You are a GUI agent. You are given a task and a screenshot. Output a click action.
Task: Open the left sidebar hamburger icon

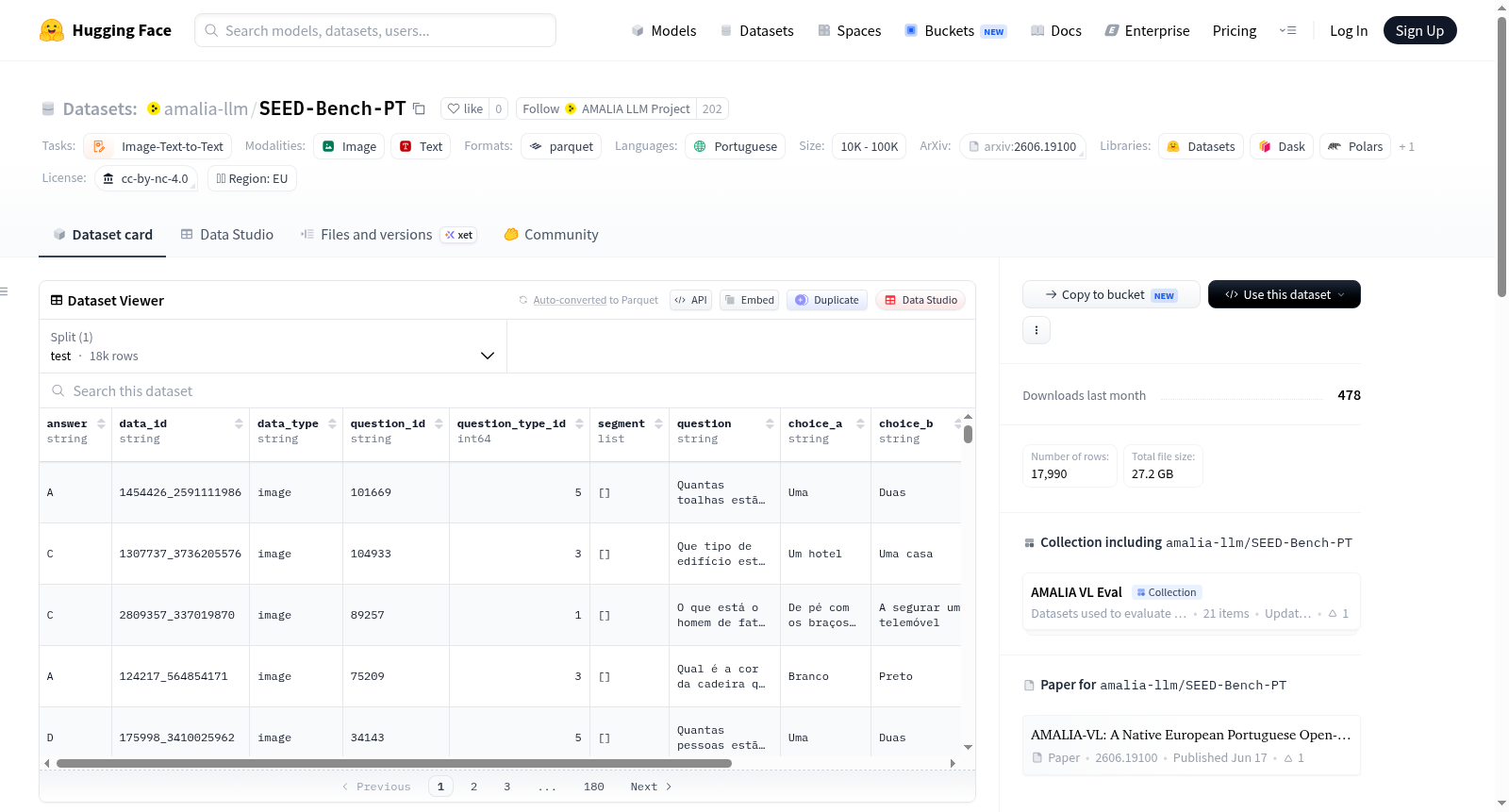[4, 291]
